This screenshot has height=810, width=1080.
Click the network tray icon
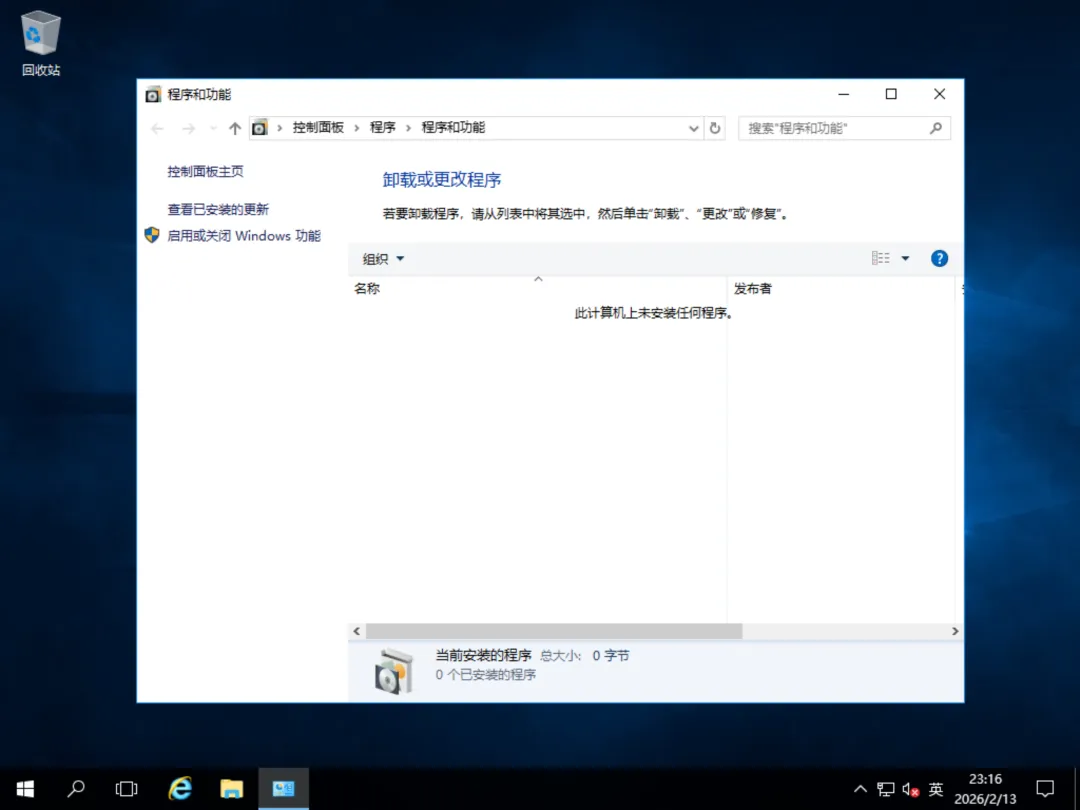click(x=886, y=789)
